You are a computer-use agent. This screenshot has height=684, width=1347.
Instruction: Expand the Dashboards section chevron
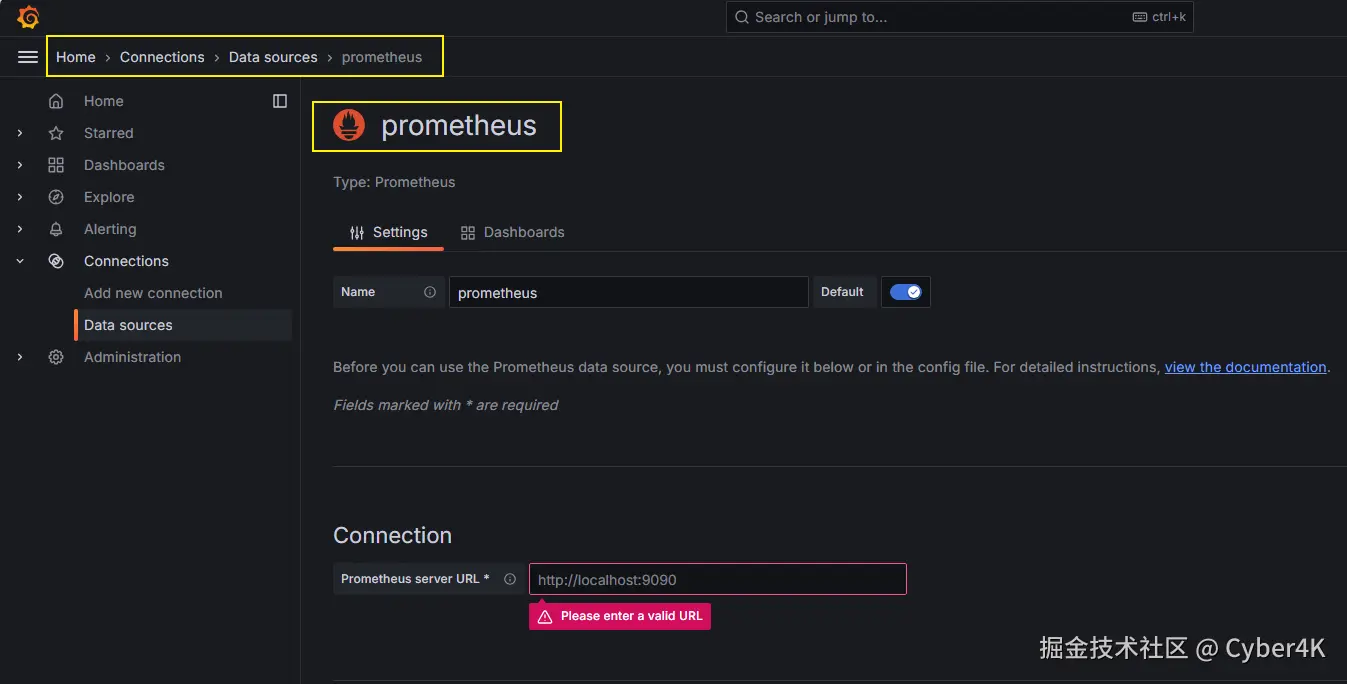pyautogui.click(x=20, y=165)
